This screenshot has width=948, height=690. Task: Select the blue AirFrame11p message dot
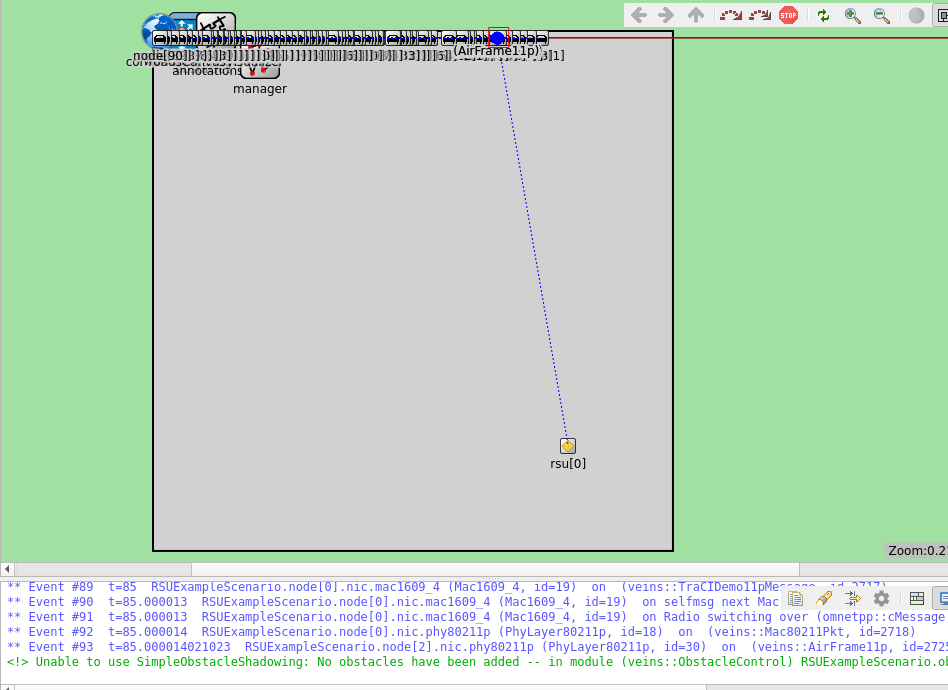click(498, 39)
